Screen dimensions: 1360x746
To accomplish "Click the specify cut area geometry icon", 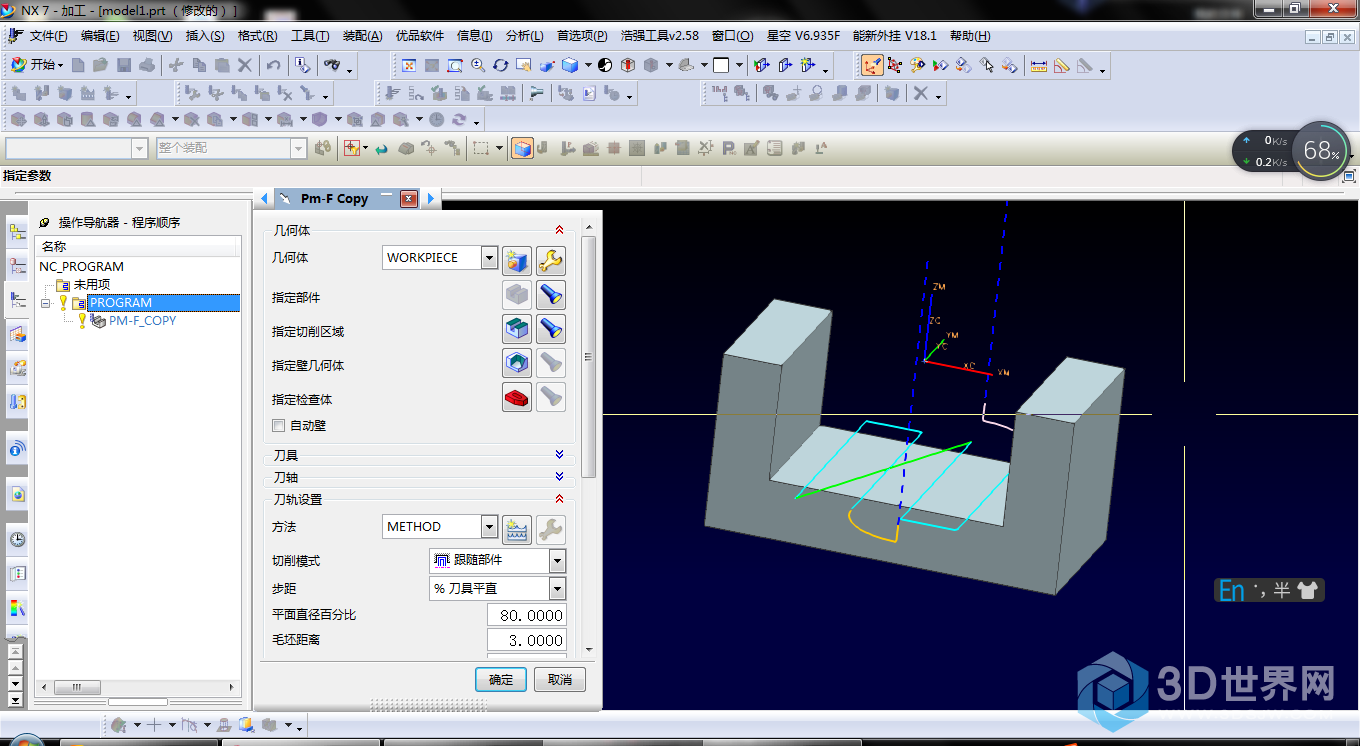I will (517, 329).
